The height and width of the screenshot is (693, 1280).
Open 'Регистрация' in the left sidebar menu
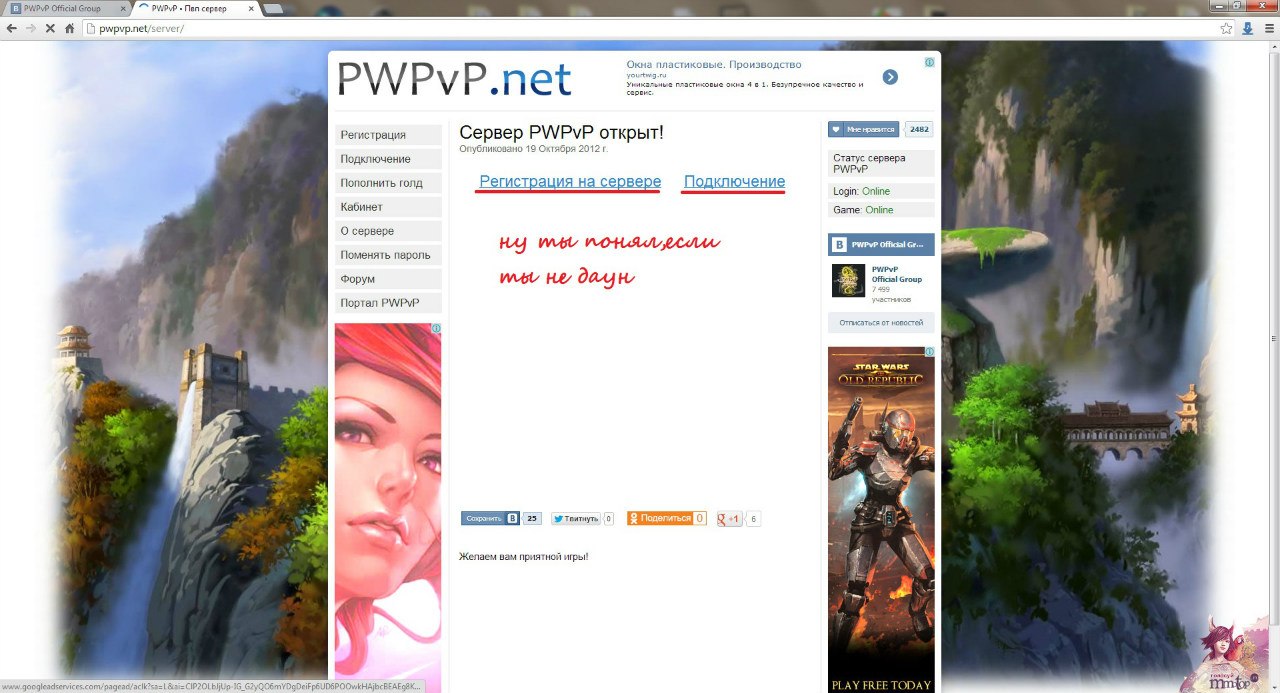click(x=388, y=135)
